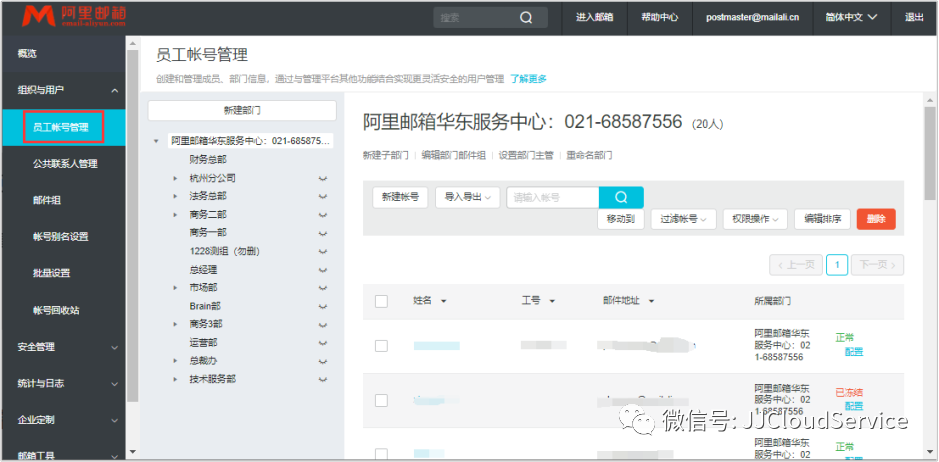Click into the 请输入帐号 input field
This screenshot has width=939, height=462.
coord(553,197)
